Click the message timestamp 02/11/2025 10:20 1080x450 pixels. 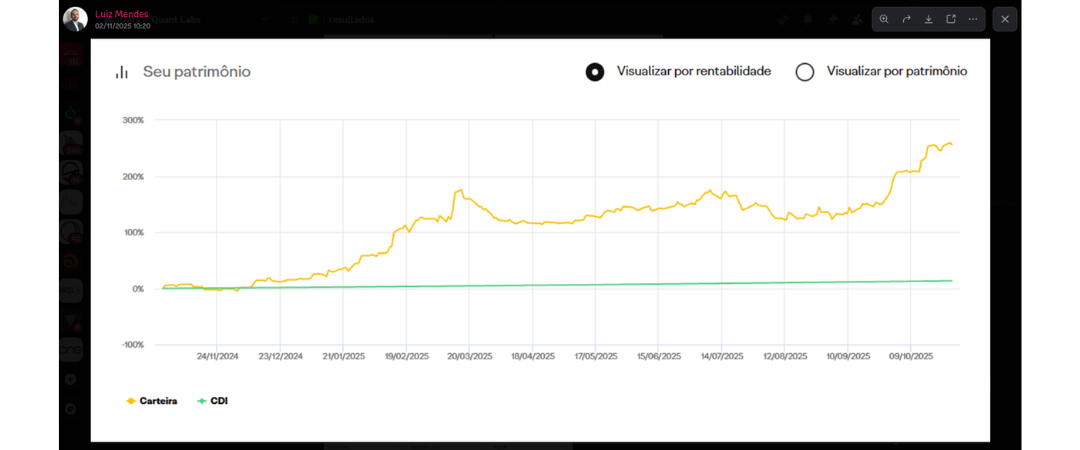pos(122,26)
